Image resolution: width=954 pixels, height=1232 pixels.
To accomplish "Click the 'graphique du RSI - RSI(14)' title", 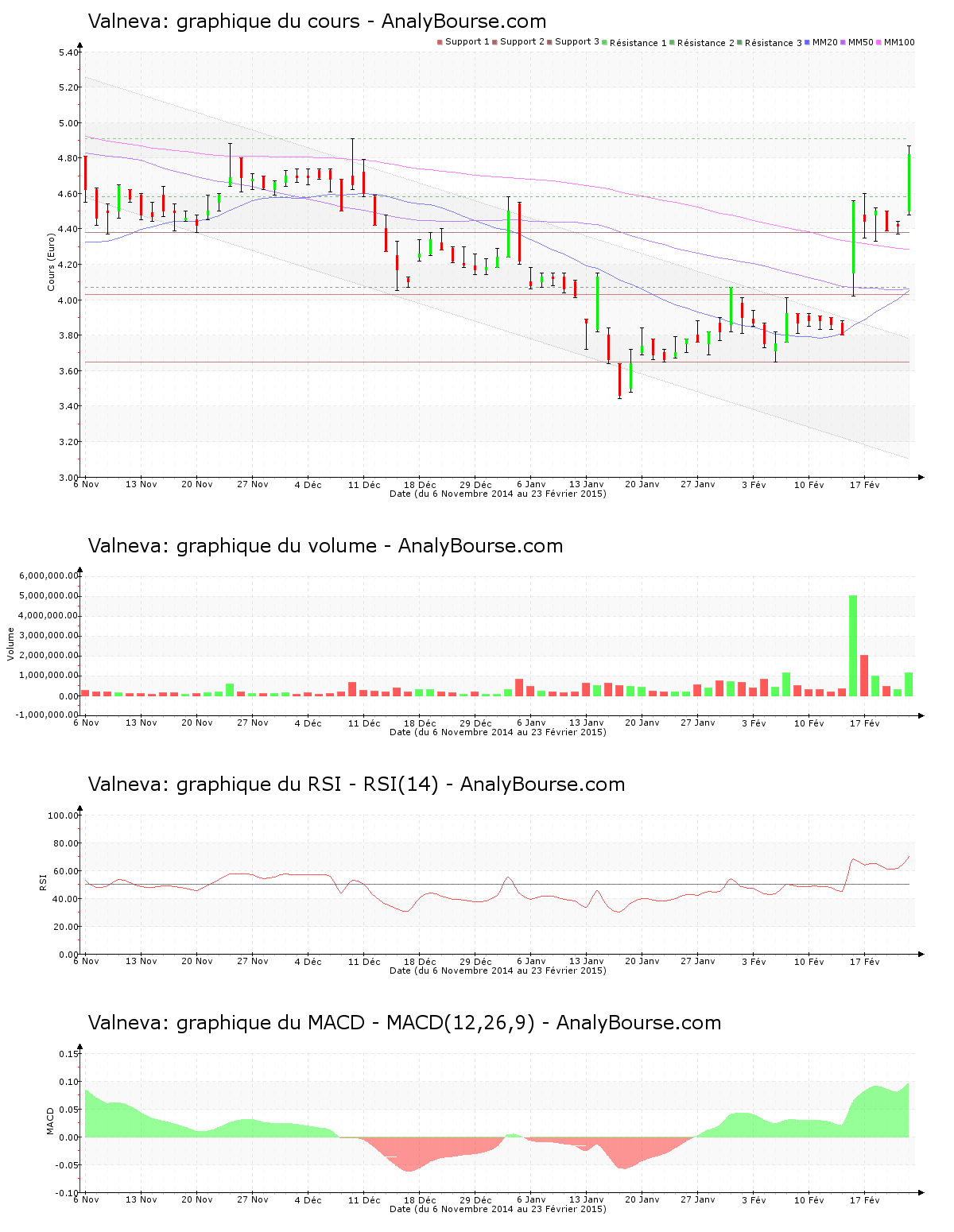I will point(308,785).
